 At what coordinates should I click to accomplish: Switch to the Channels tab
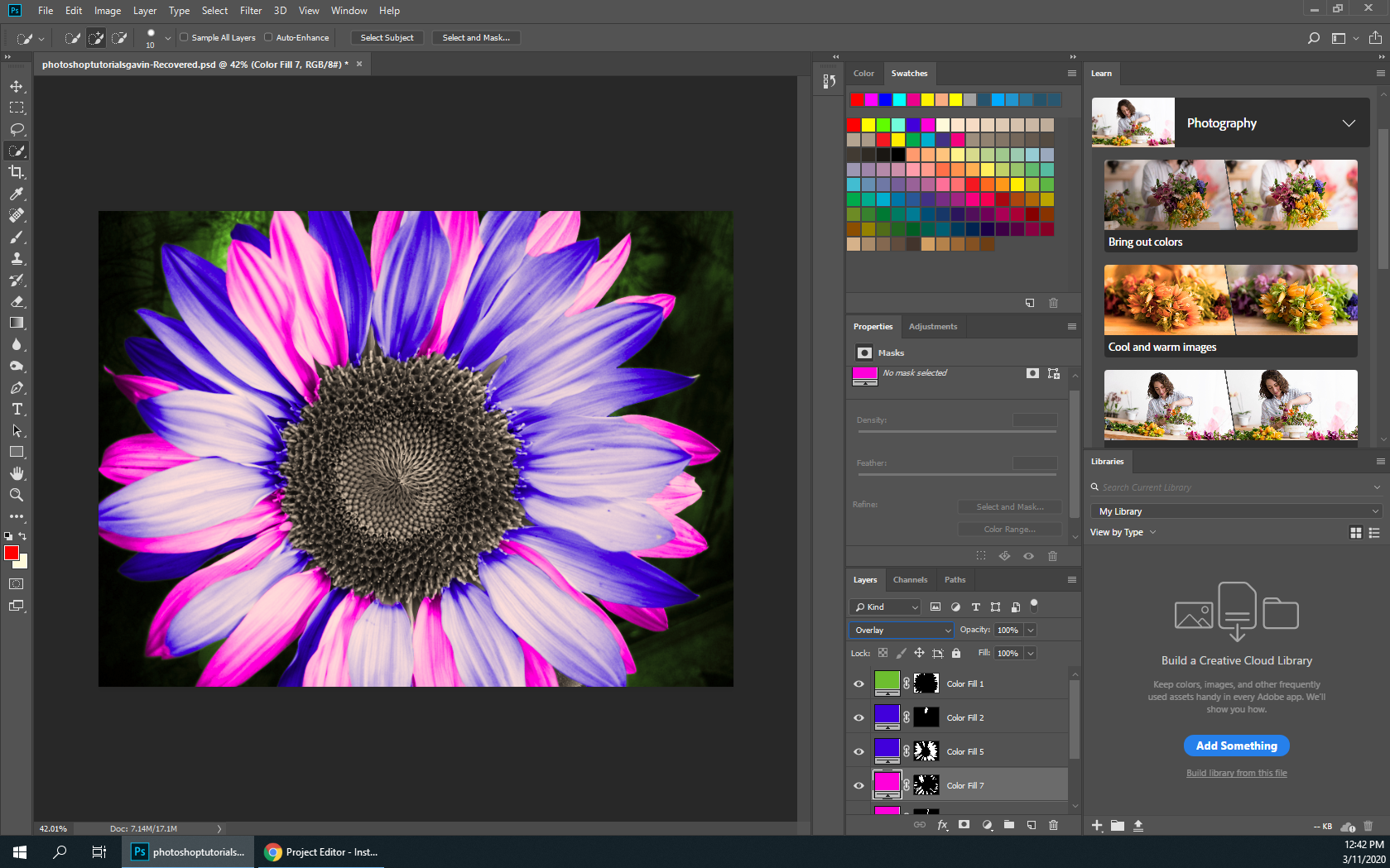pos(910,580)
